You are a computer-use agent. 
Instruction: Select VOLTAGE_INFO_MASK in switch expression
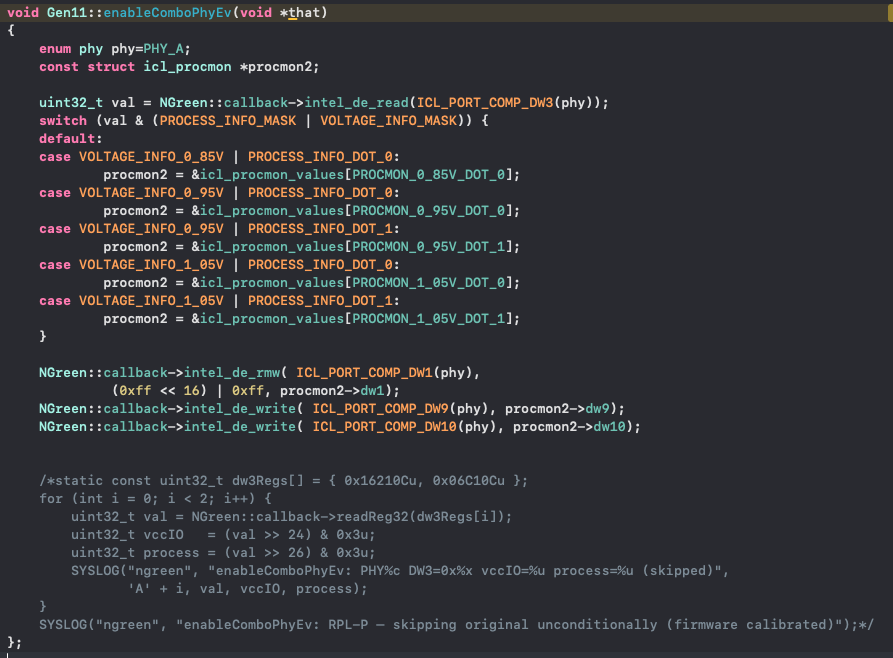pos(388,121)
